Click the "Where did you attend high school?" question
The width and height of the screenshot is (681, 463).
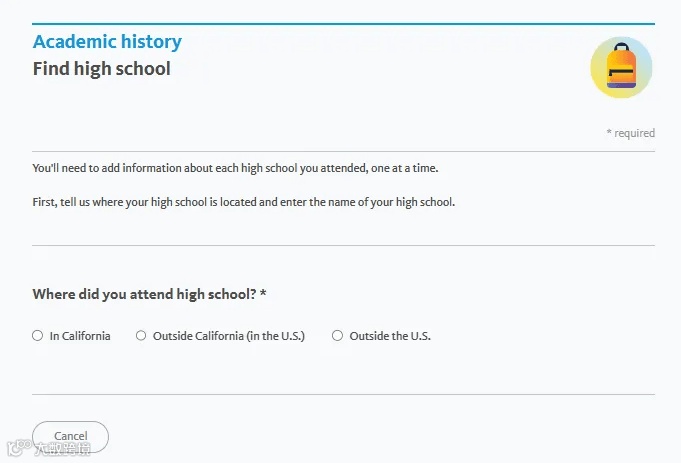[144, 294]
